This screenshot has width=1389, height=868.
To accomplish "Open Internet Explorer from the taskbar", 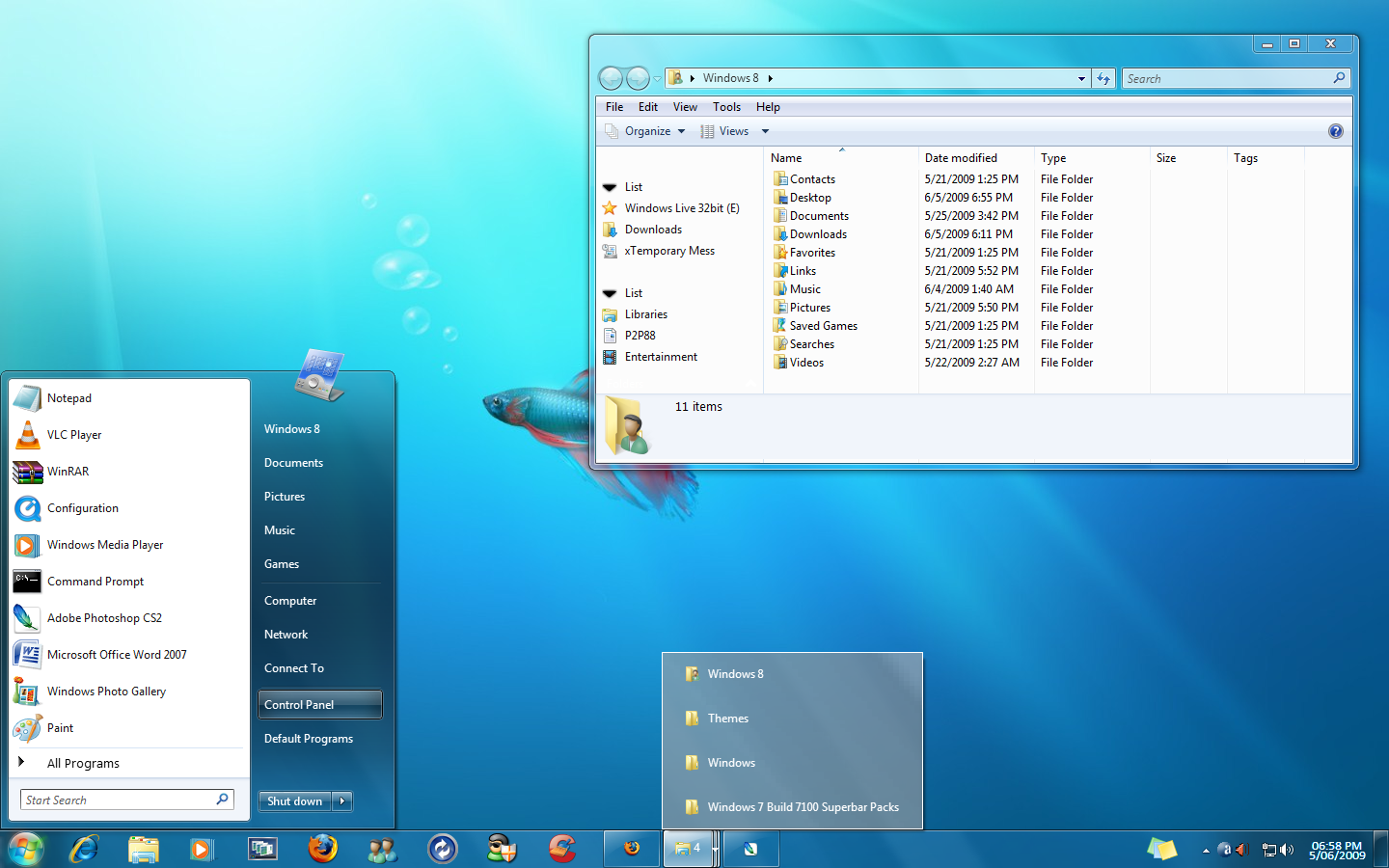I will (x=85, y=849).
